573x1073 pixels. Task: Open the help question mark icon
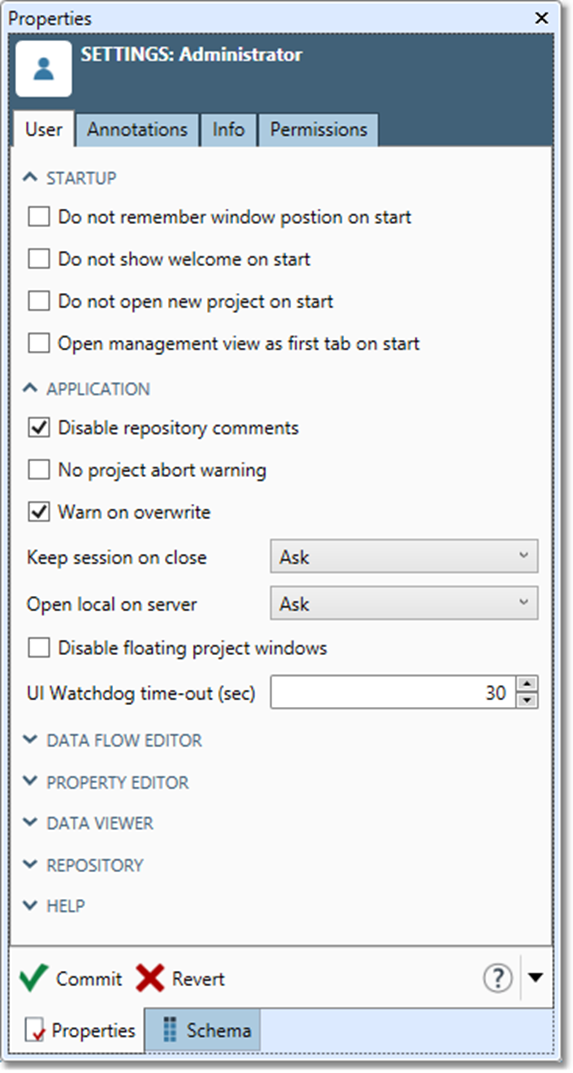point(498,978)
